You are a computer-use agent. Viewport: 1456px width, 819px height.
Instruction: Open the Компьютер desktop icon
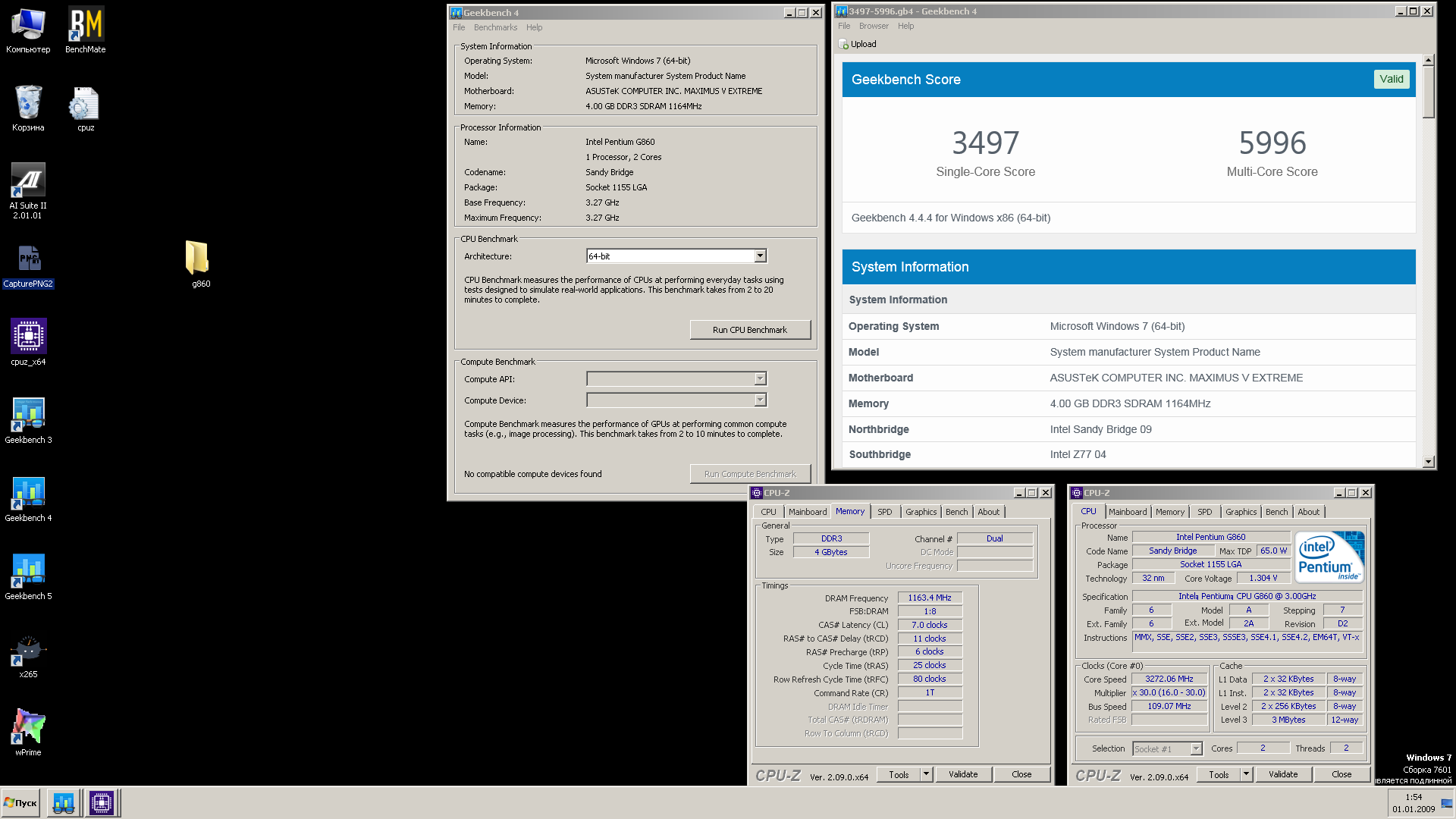pos(28,31)
